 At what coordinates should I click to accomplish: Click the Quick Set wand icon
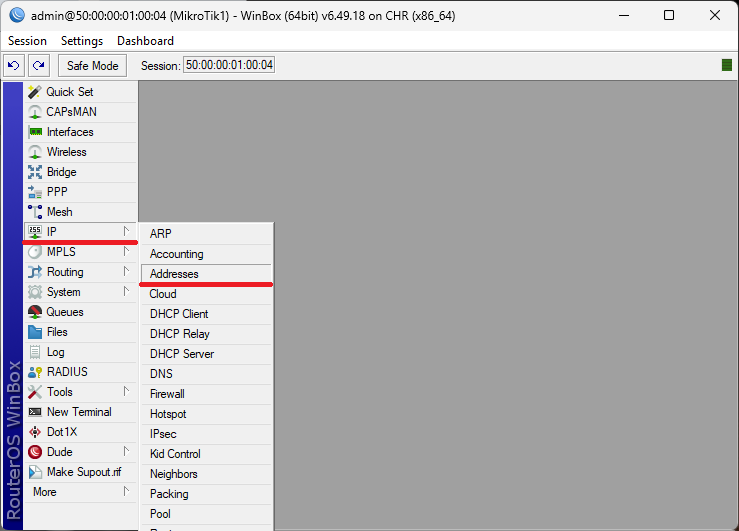point(35,92)
